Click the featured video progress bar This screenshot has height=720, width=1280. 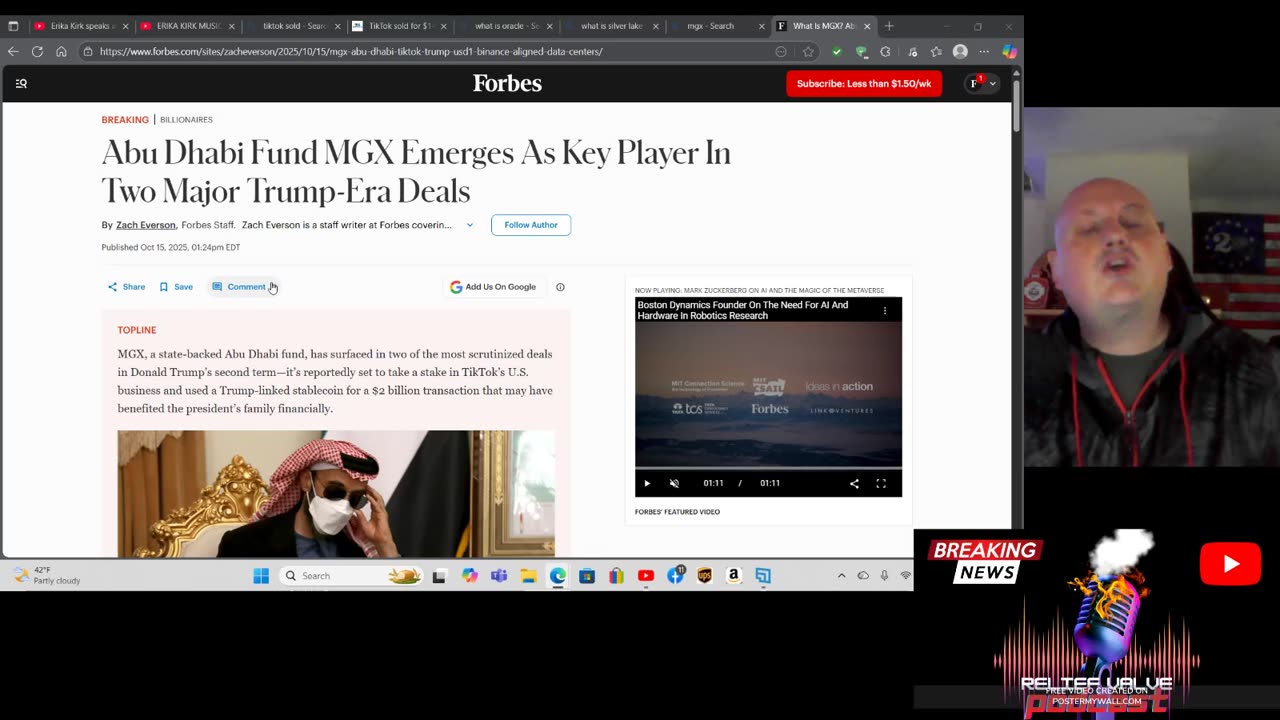click(x=768, y=468)
